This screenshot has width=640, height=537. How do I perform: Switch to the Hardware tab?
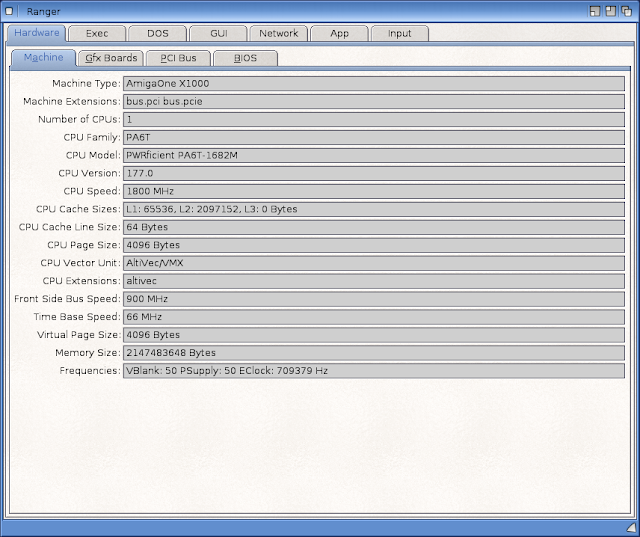pyautogui.click(x=37, y=33)
